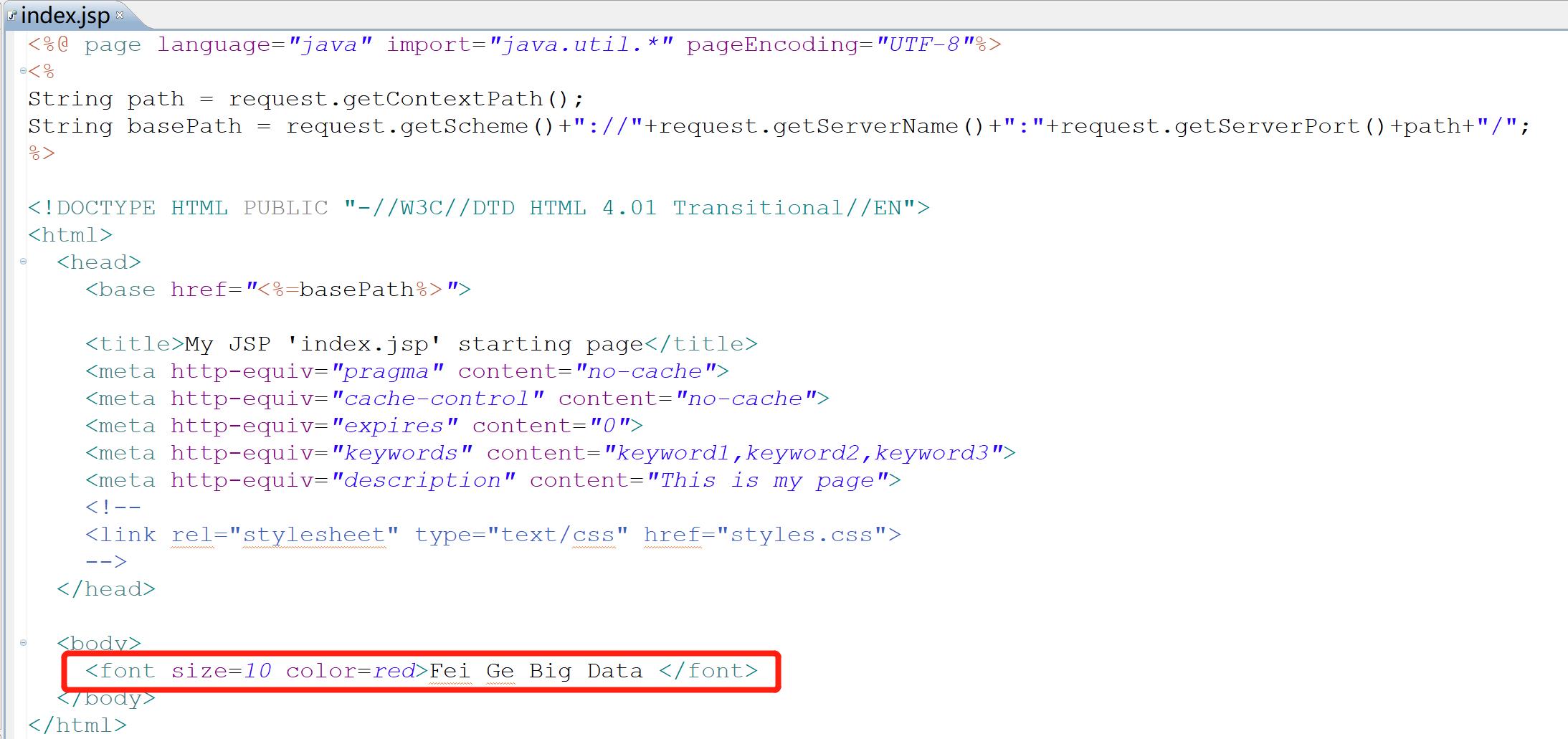
Task: Click the <!DOCTYPE HTML declaration
Action: coord(128,208)
